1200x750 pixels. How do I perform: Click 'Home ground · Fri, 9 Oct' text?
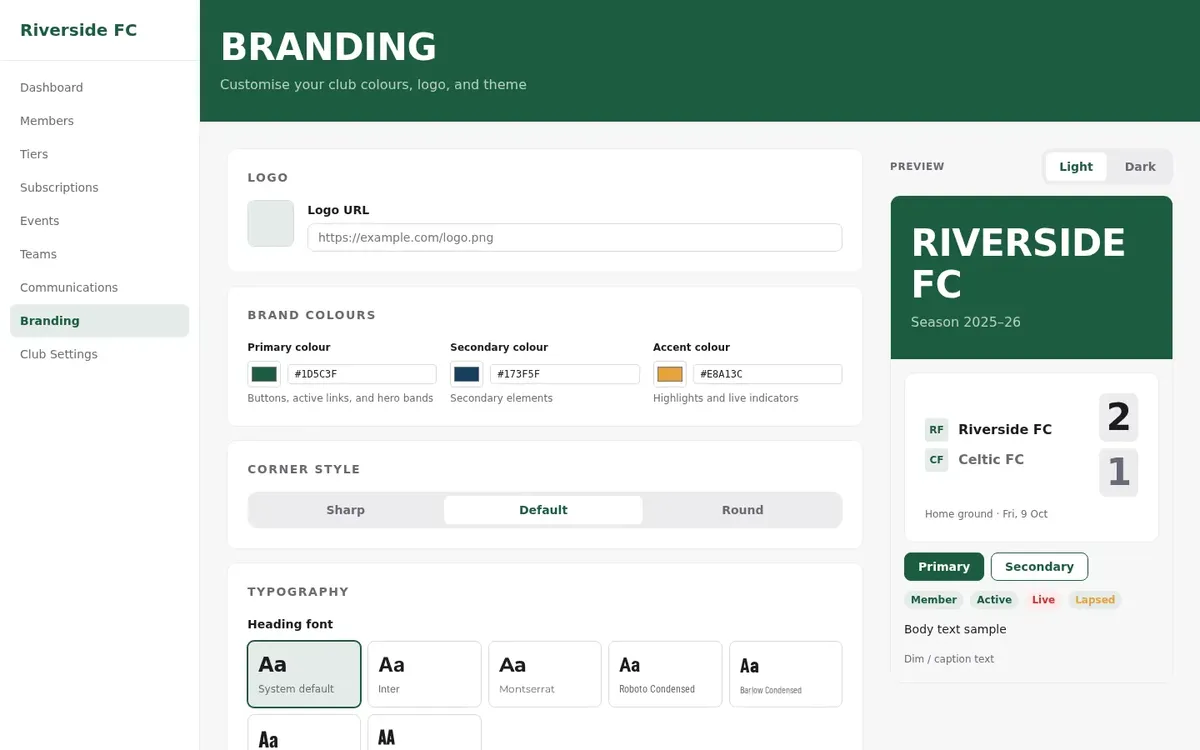pyautogui.click(x=986, y=514)
